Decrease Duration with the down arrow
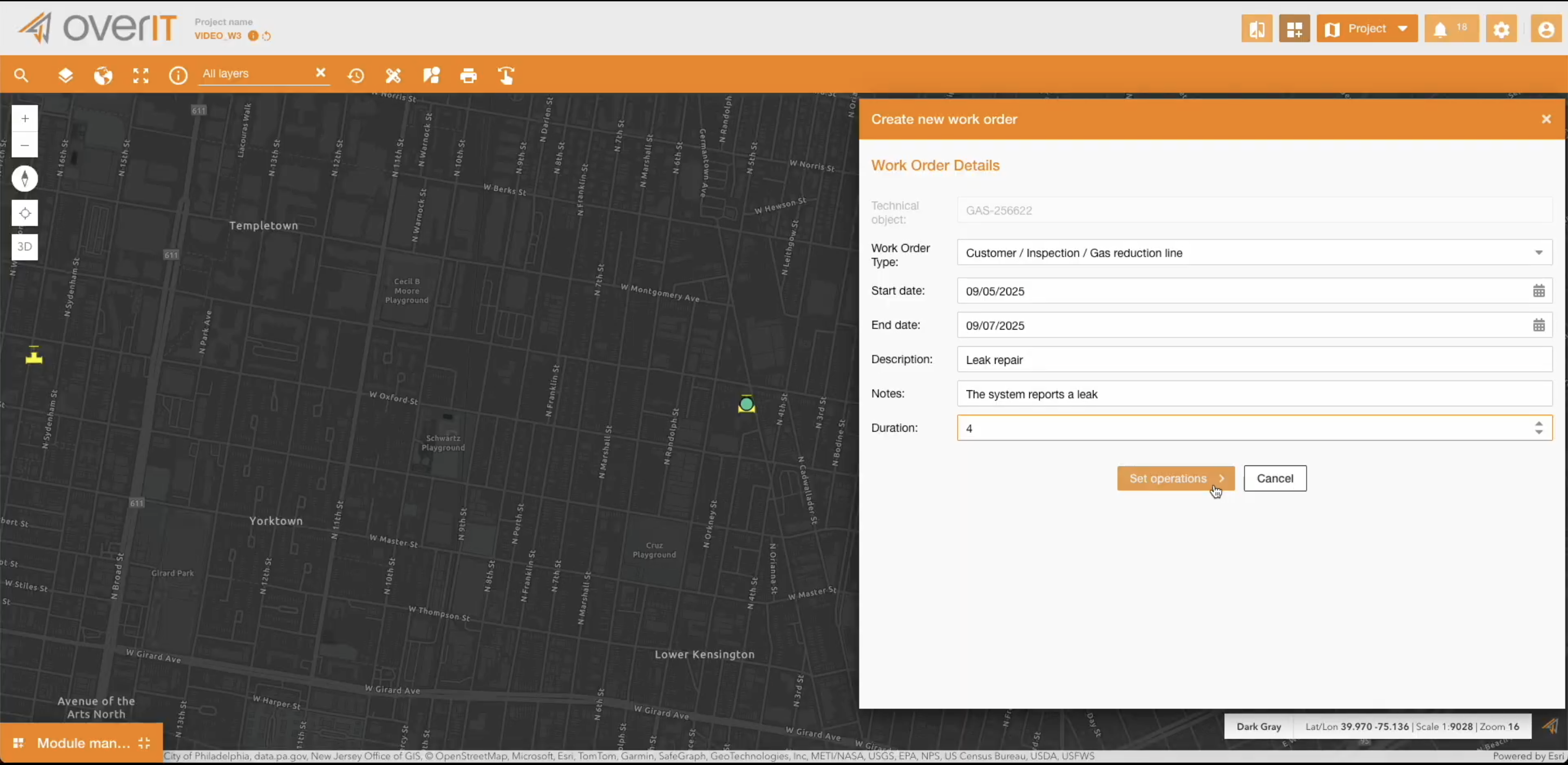The height and width of the screenshot is (765, 1568). tap(1539, 432)
